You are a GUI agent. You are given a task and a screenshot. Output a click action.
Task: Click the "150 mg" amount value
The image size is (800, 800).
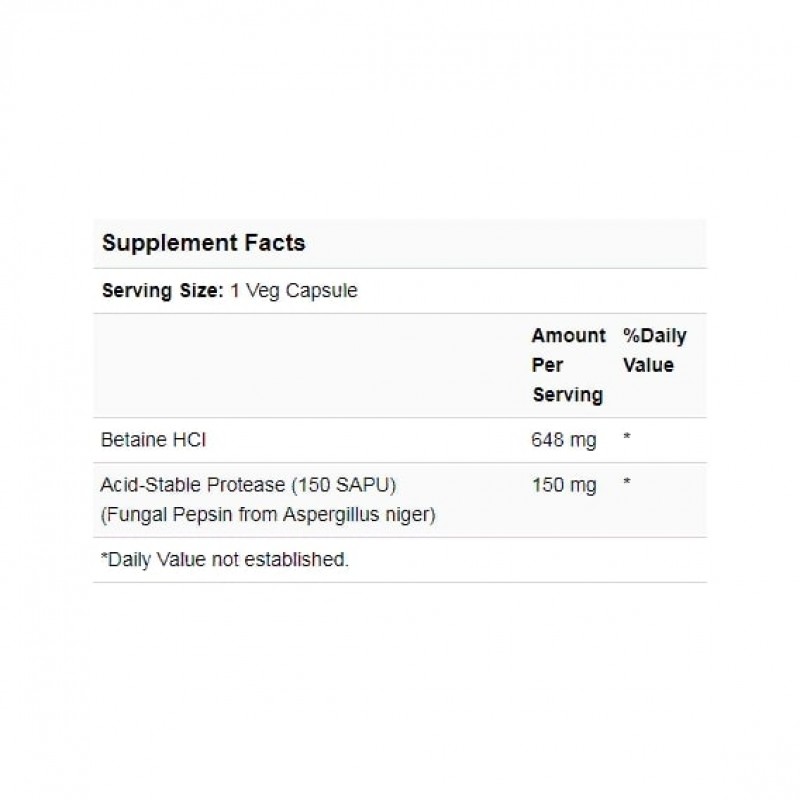(x=563, y=486)
